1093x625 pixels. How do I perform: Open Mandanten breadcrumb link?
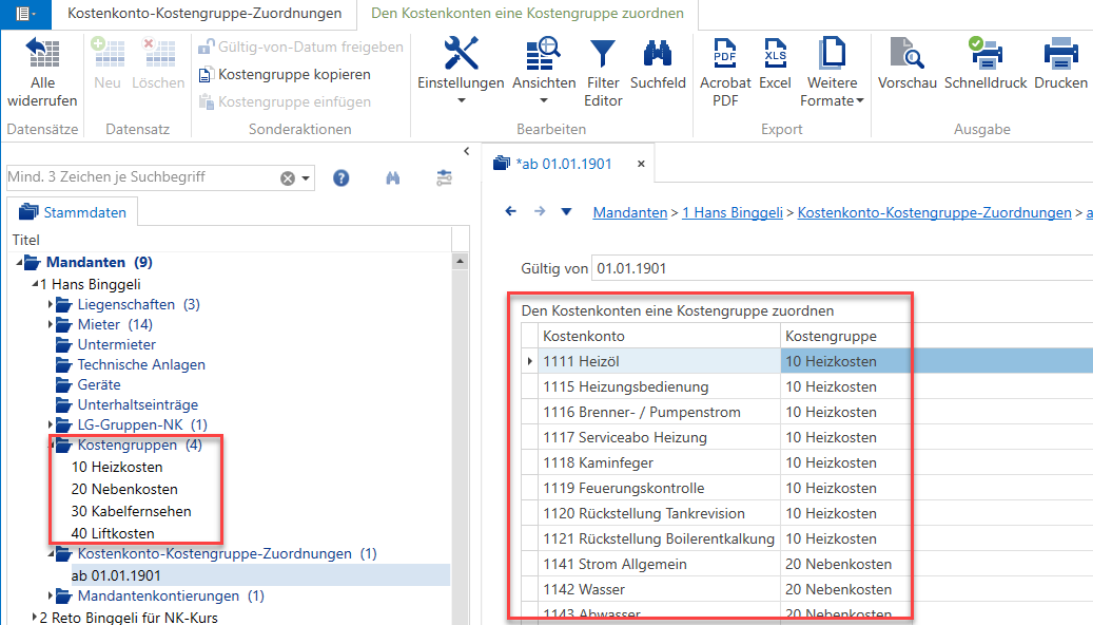point(629,213)
